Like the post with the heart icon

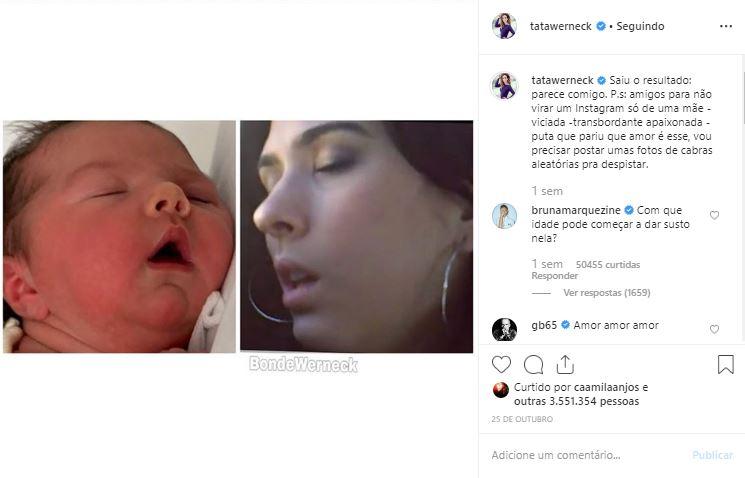[x=501, y=365]
